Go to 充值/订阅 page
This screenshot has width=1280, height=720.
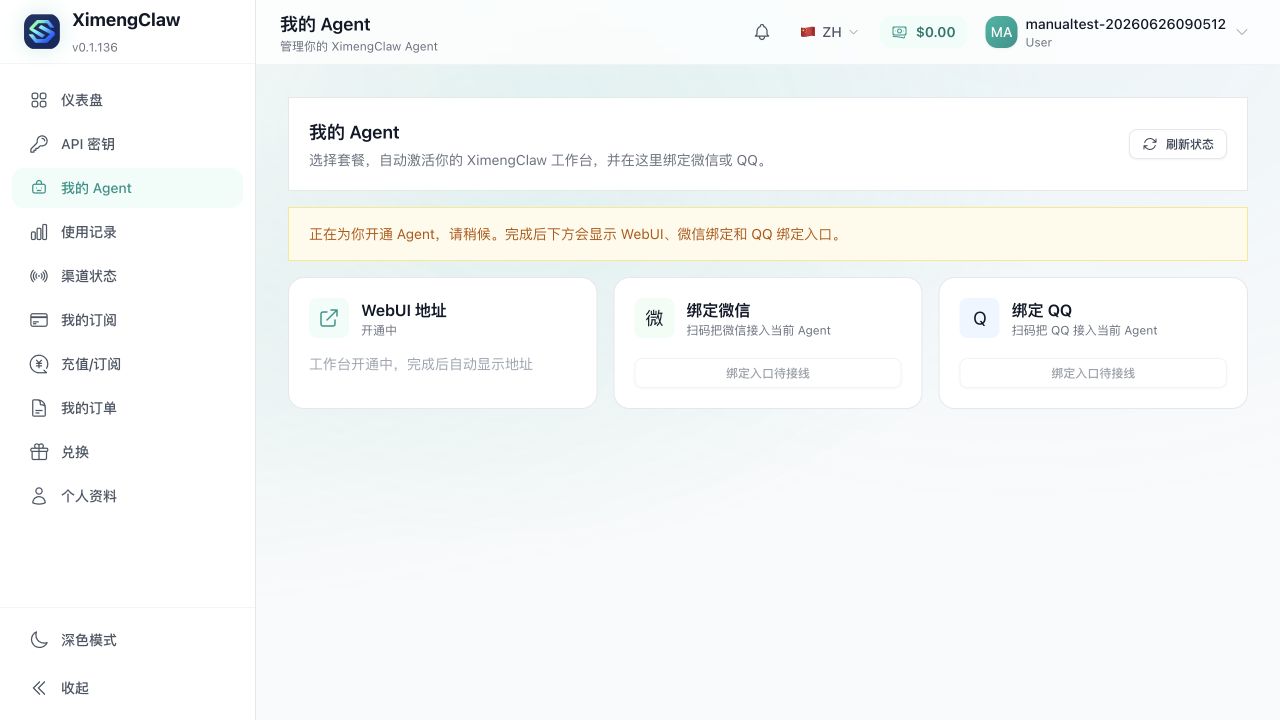128,364
